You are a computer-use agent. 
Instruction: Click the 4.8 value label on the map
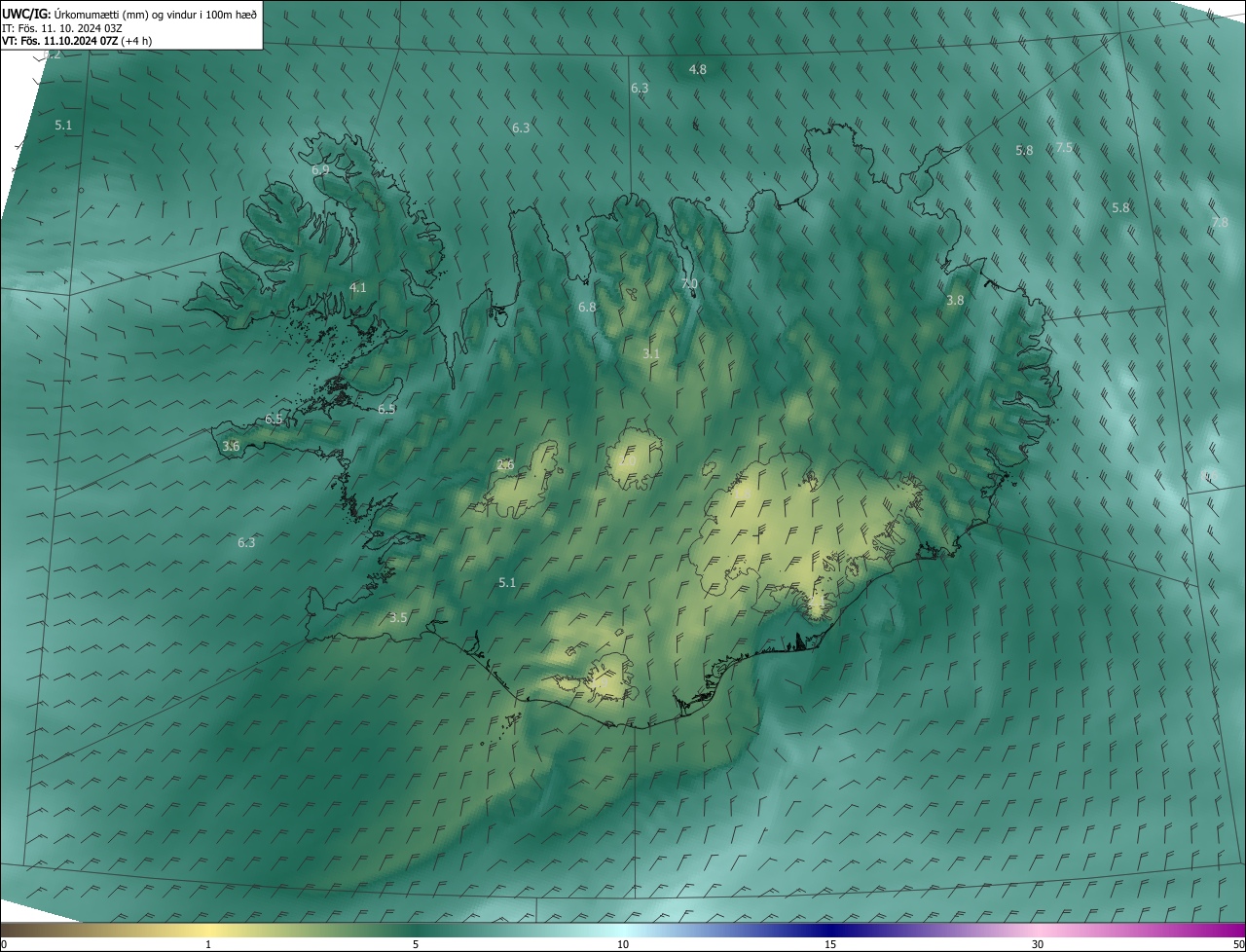(698, 69)
